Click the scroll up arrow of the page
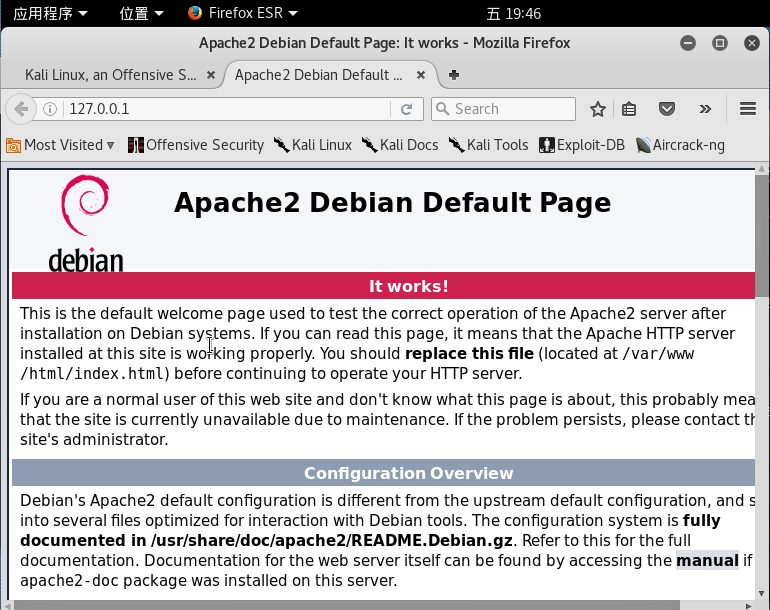 click(x=762, y=169)
